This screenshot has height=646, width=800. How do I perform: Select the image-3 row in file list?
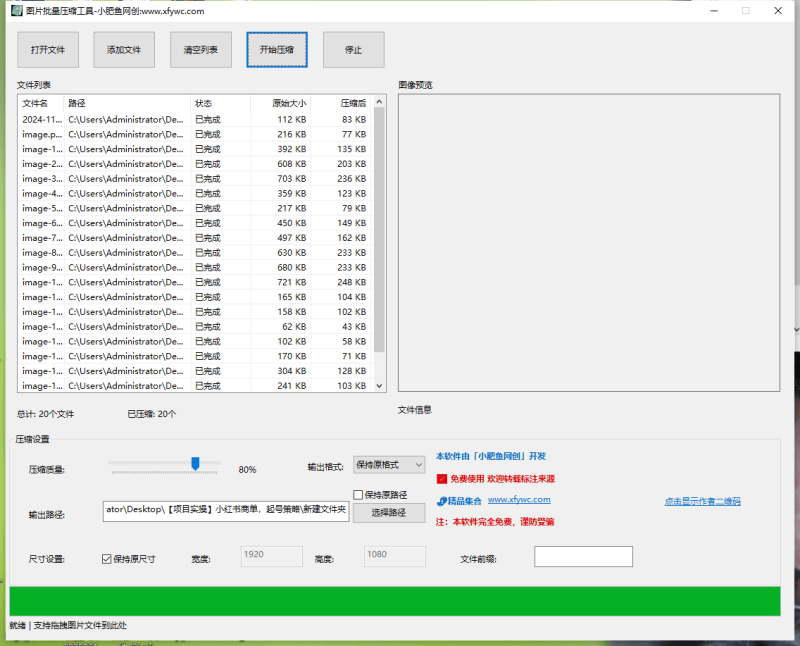(x=194, y=179)
